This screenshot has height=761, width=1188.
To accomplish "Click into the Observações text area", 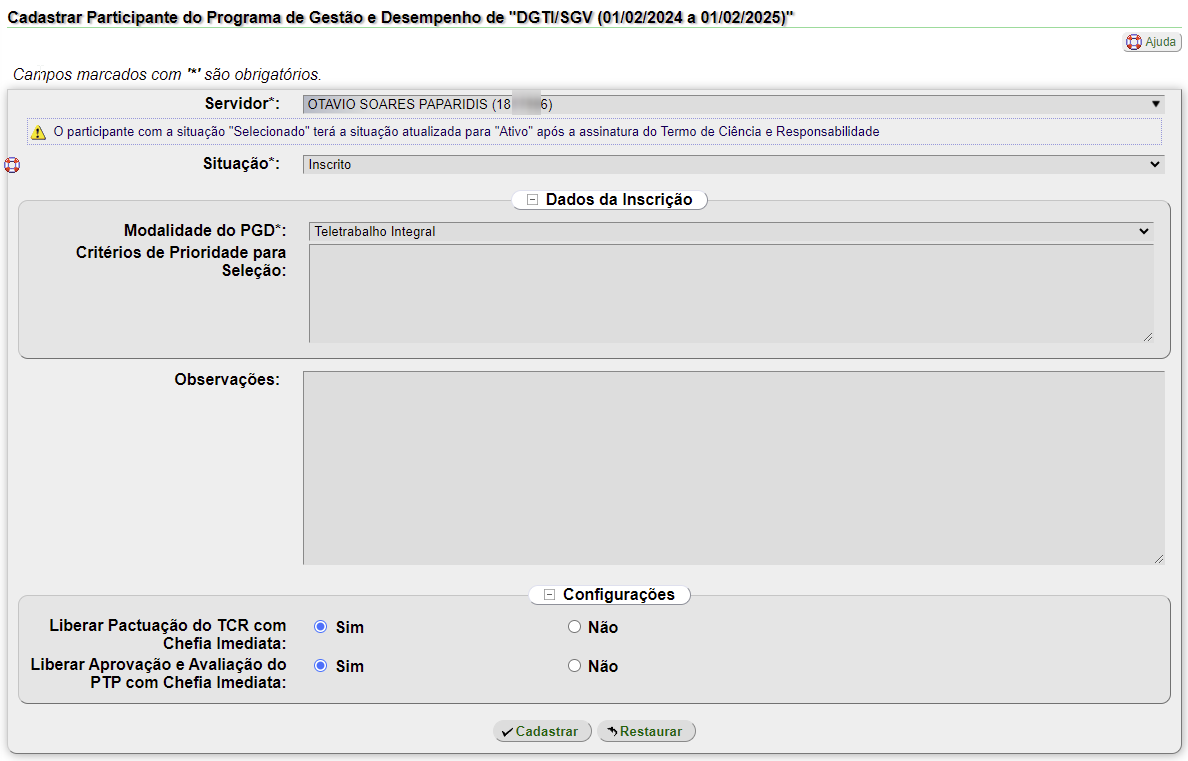I will 733,468.
